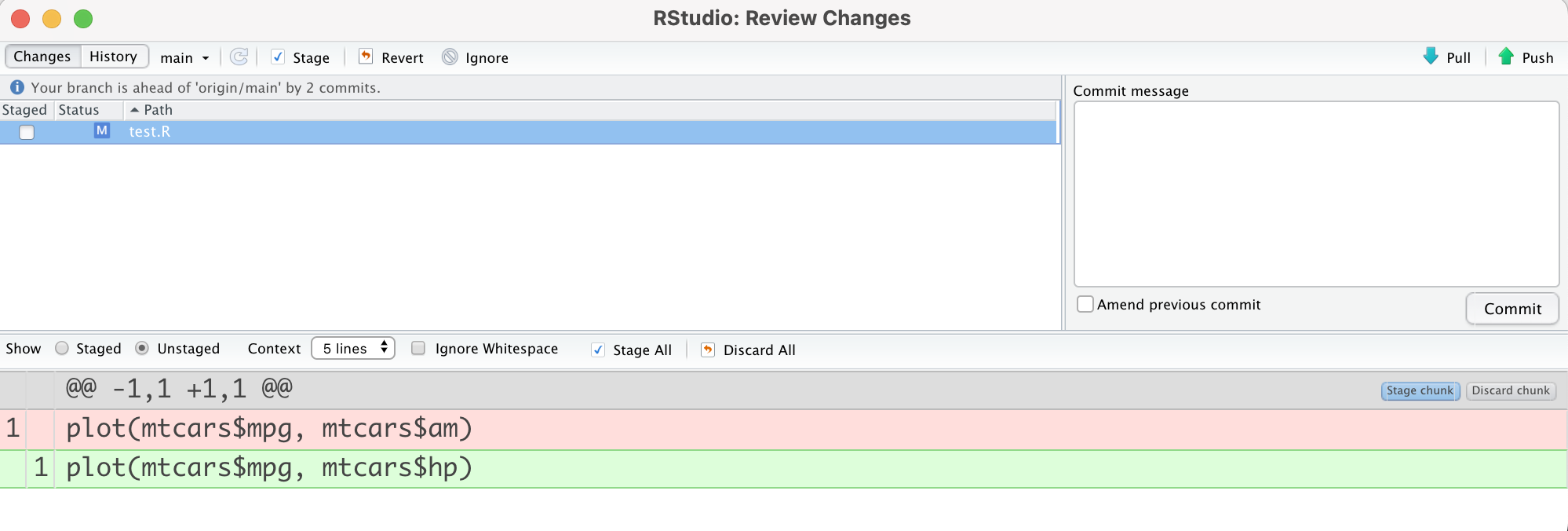Push commits using the green up arrow
Viewport: 1568px width, 531px height.
pyautogui.click(x=1506, y=57)
